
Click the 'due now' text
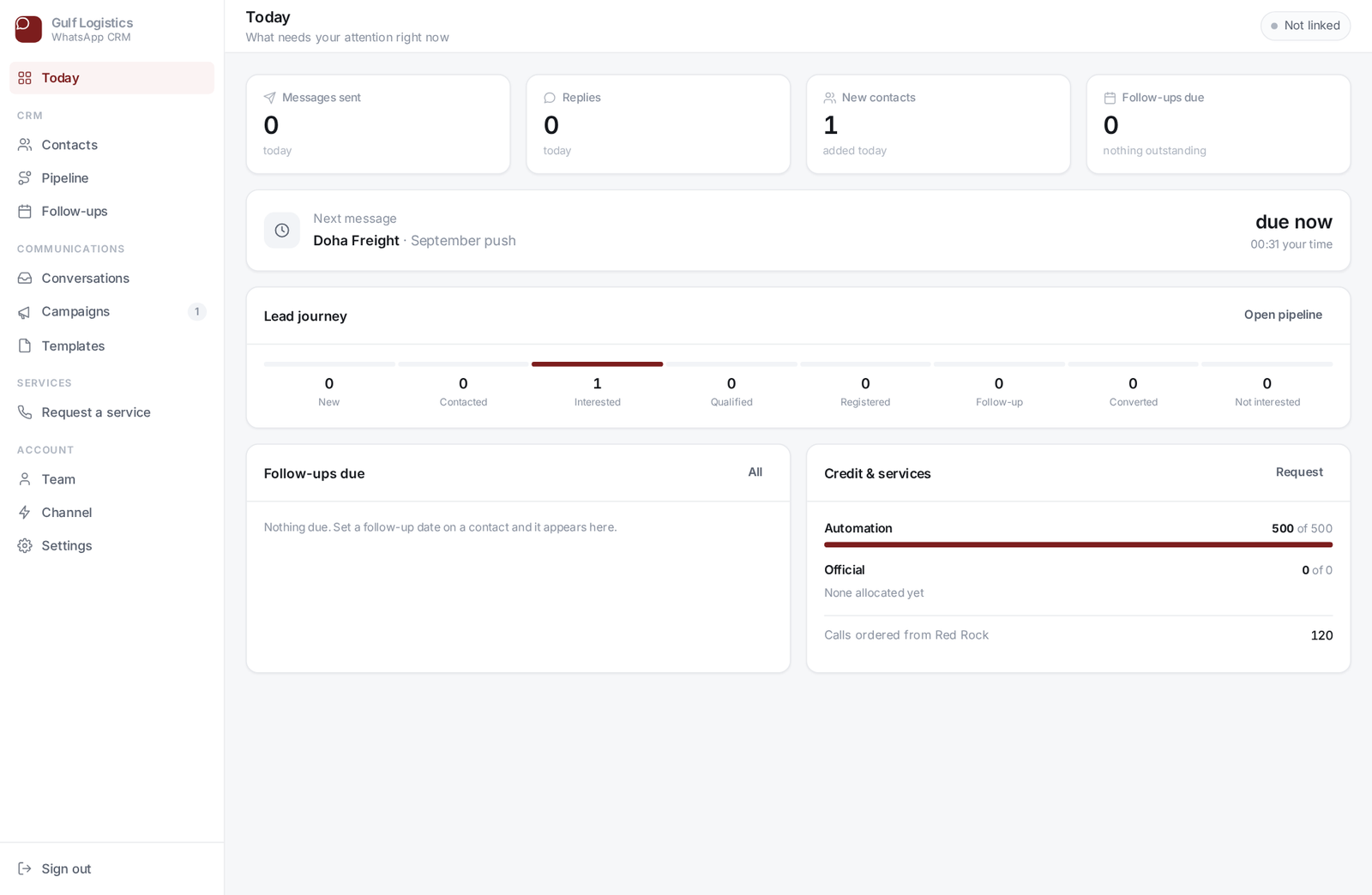coord(1293,222)
